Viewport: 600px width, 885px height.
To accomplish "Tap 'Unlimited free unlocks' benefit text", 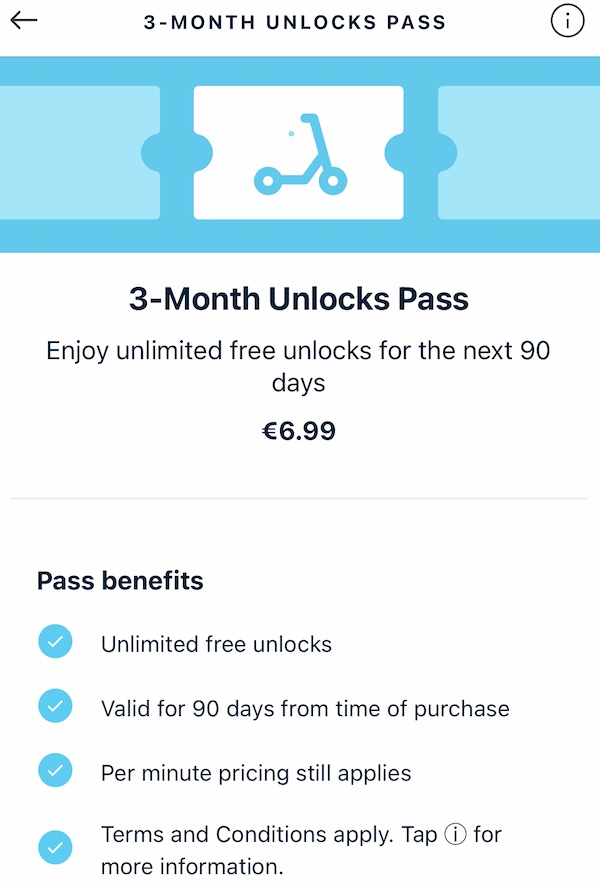I will [x=216, y=644].
